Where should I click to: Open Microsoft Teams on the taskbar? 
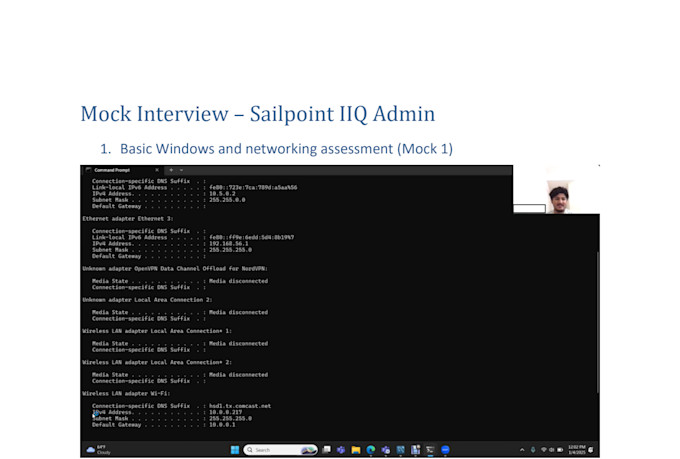coord(341,450)
